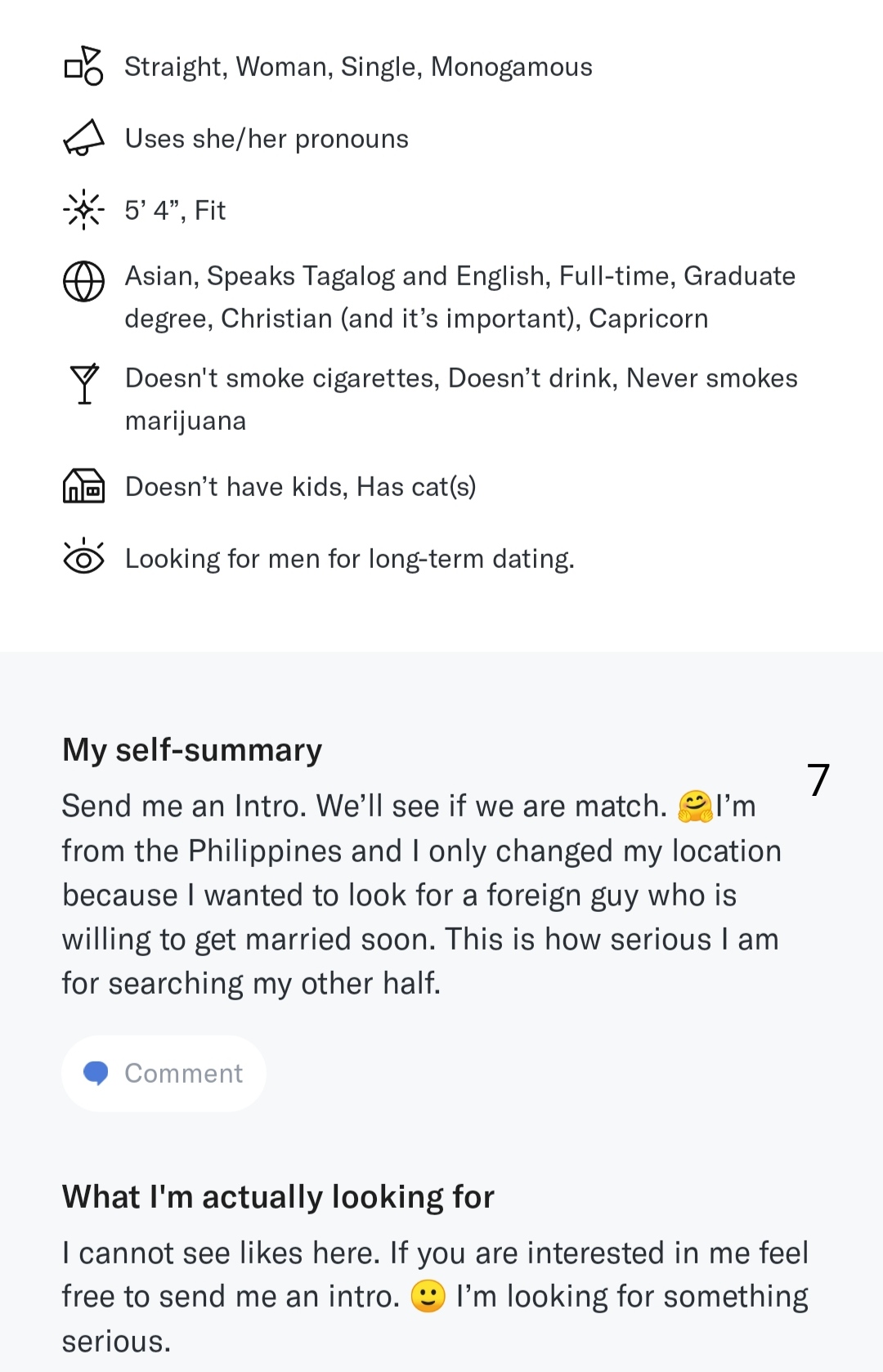The width and height of the screenshot is (883, 1372).
Task: Tap the house family icon
Action: [x=83, y=485]
